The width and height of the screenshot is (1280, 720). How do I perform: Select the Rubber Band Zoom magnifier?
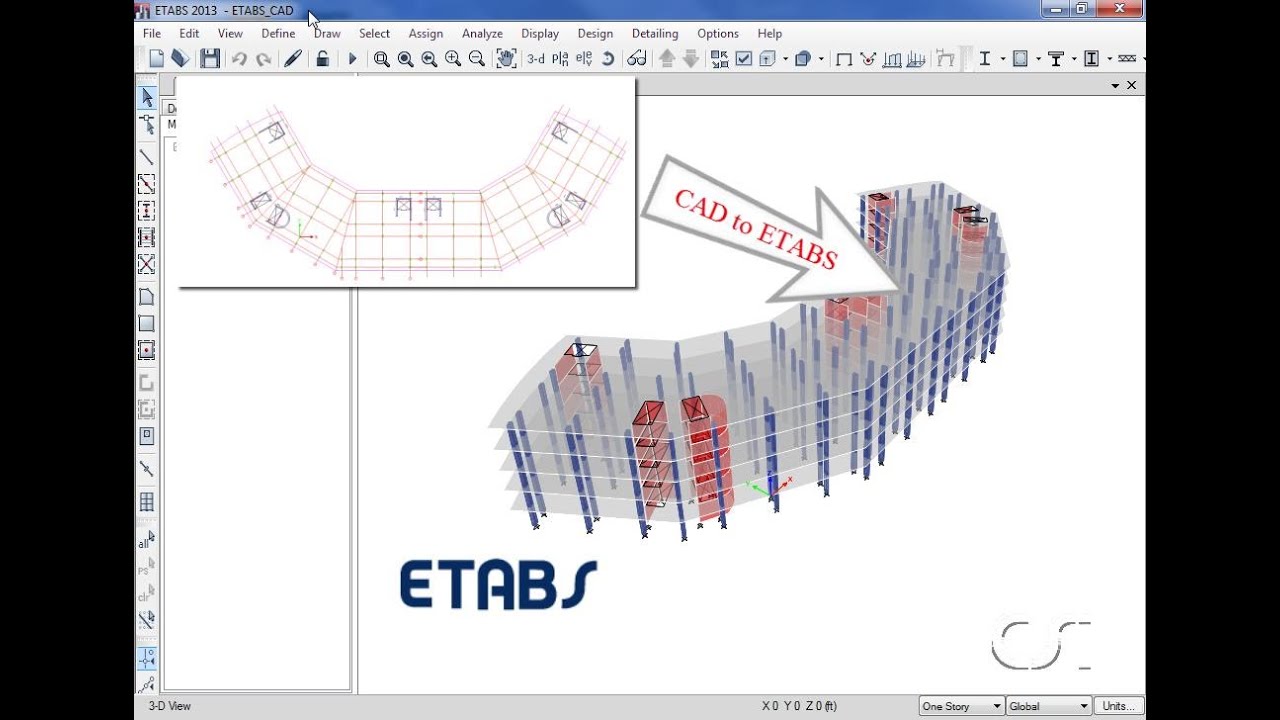click(x=382, y=59)
